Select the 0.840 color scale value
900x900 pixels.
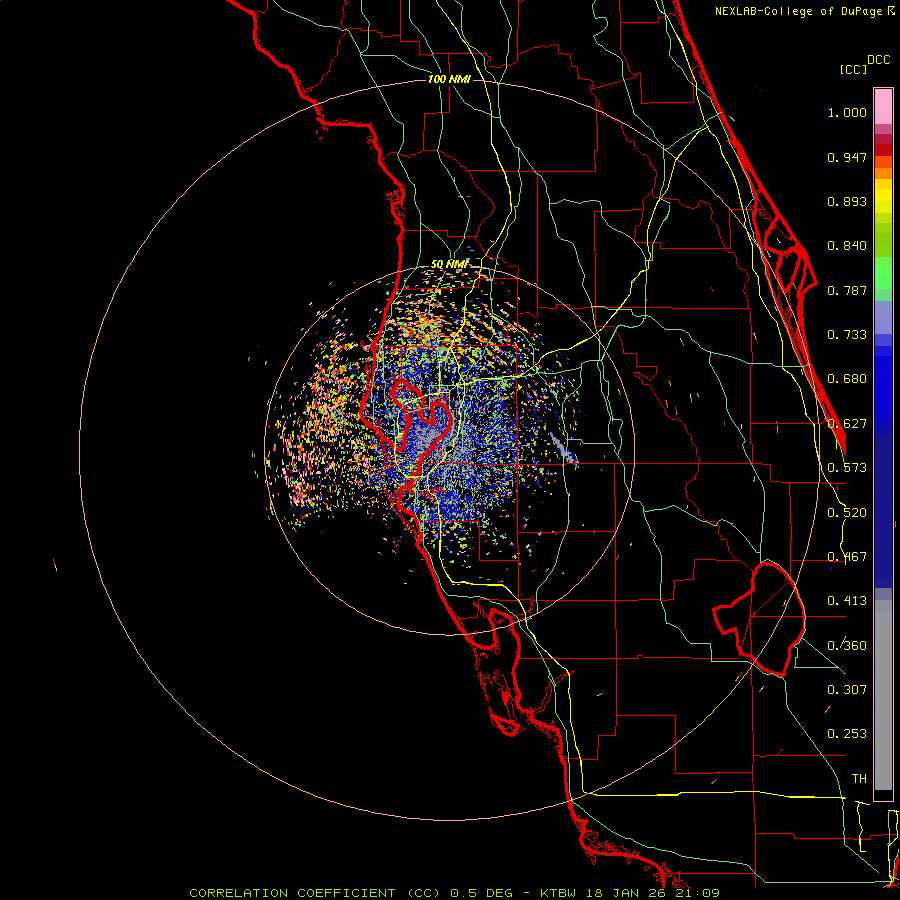point(847,246)
